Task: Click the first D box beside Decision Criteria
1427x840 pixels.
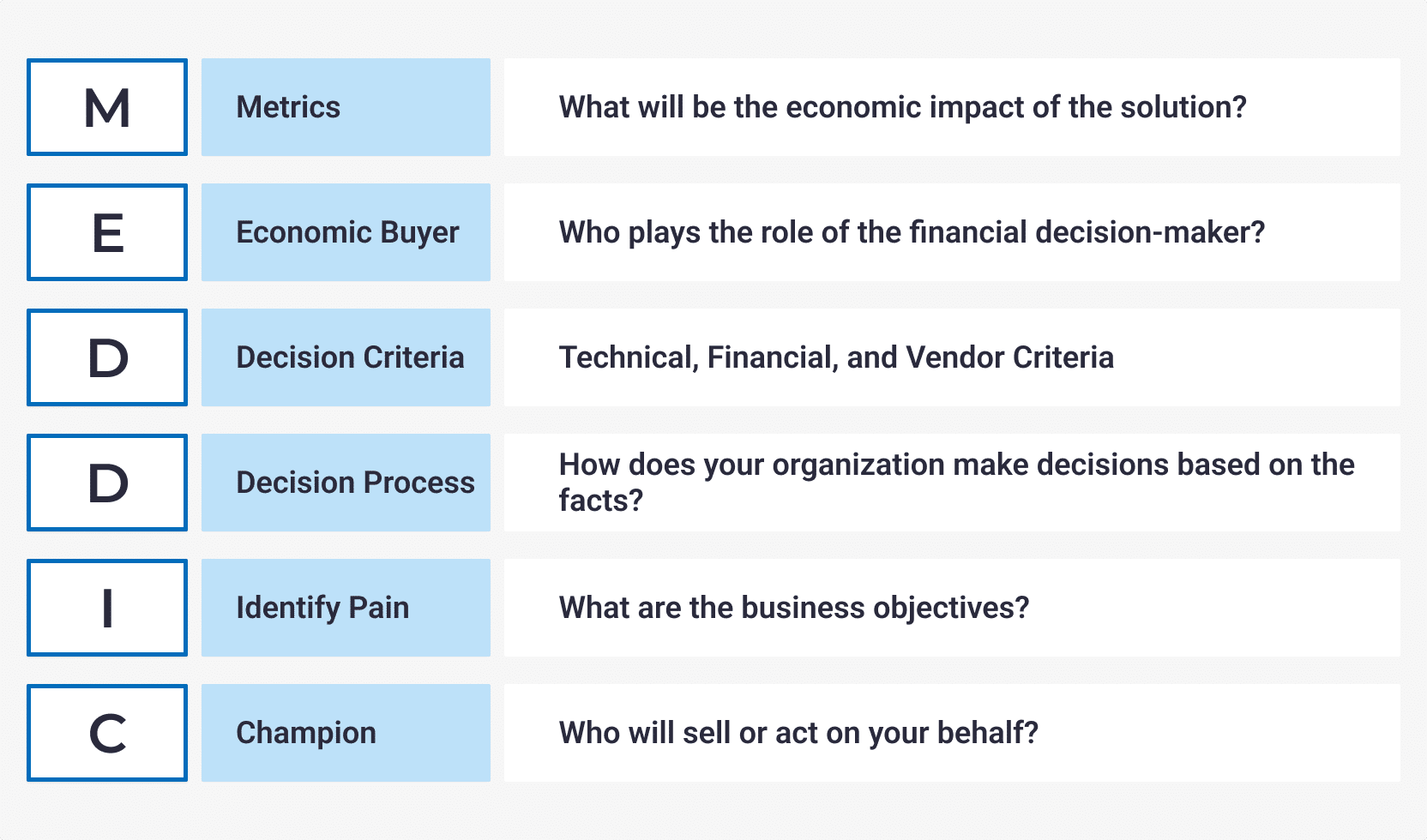Action: click(107, 357)
